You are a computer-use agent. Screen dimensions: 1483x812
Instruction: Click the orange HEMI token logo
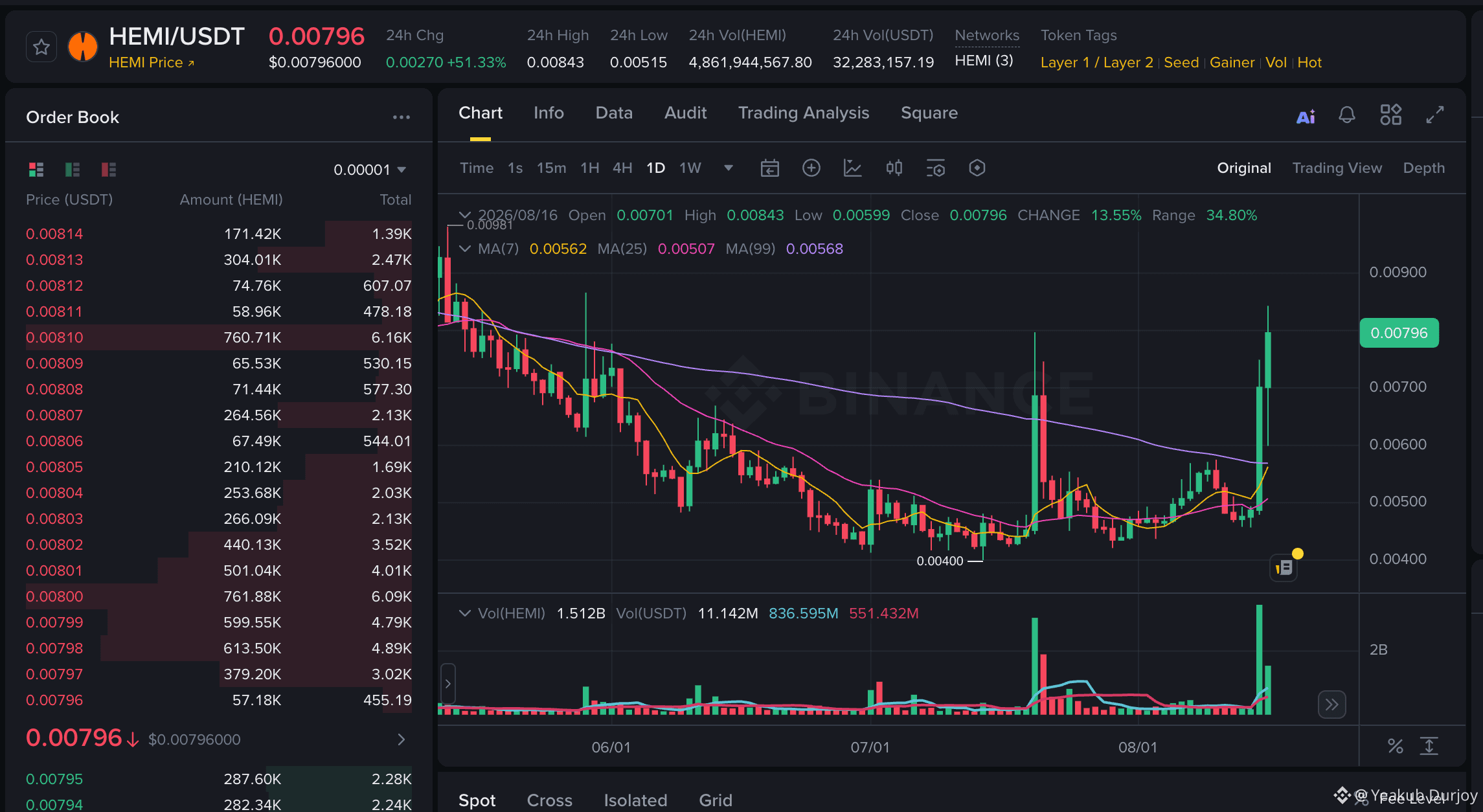click(x=83, y=47)
